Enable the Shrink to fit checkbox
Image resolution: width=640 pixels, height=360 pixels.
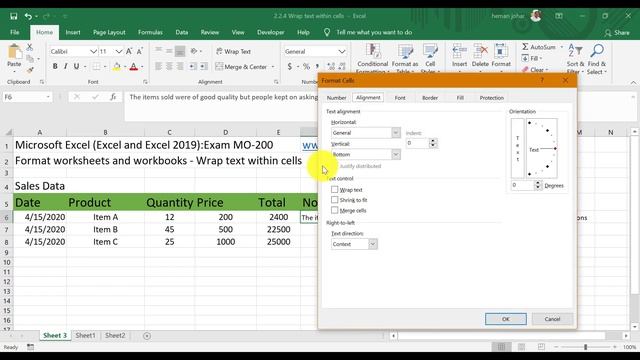click(x=335, y=200)
